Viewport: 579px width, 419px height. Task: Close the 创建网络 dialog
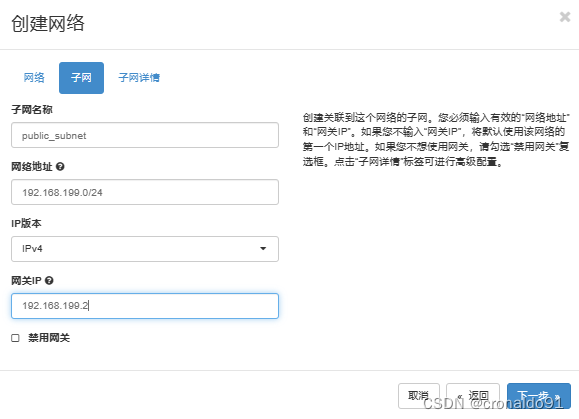tap(565, 17)
